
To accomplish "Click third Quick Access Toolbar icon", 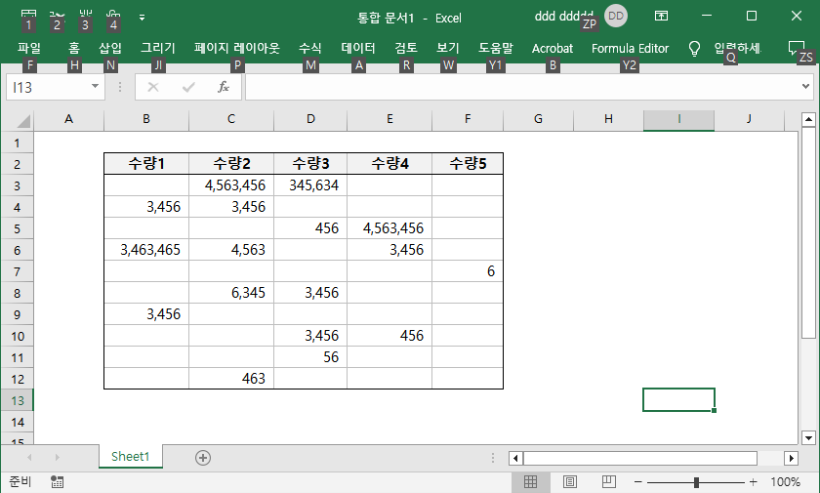I will [85, 16].
